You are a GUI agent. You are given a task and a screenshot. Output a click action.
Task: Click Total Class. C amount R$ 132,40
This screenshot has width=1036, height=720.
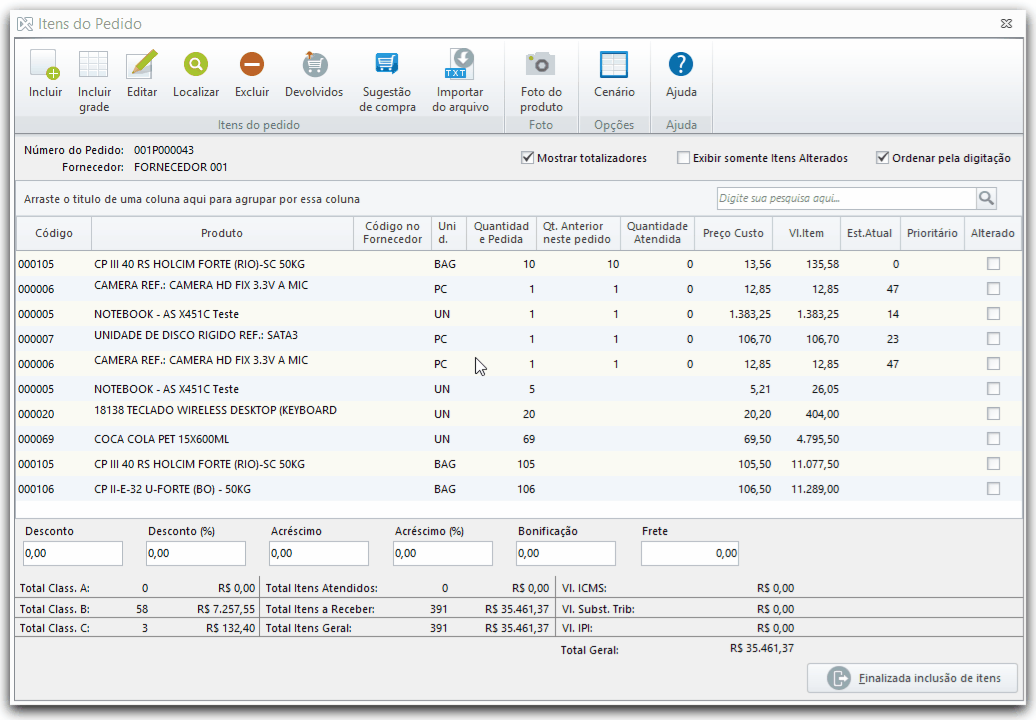(231, 628)
